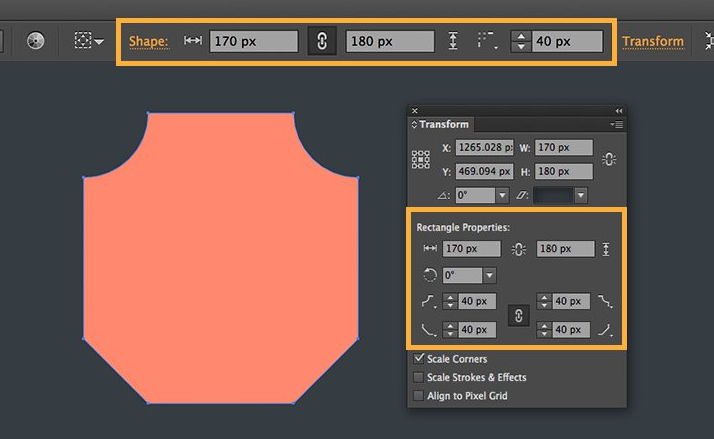Enable Scale Strokes & Effects checkbox
This screenshot has height=439, width=714.
pos(418,378)
